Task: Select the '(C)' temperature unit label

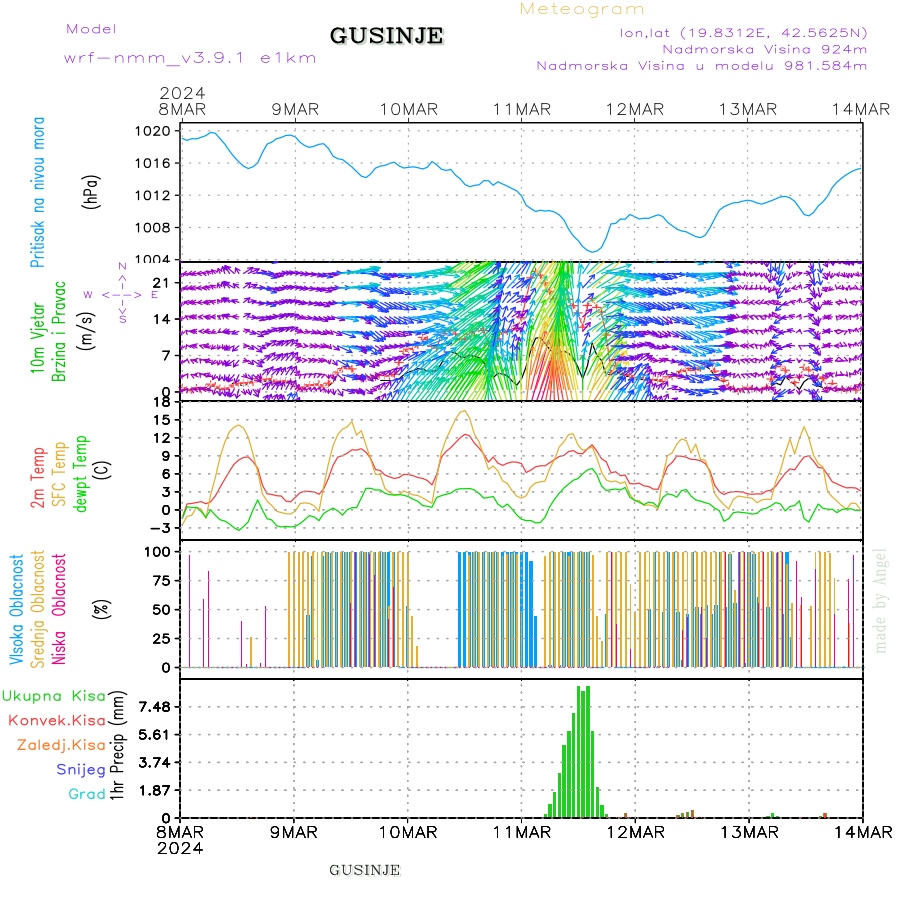Action: (x=102, y=470)
